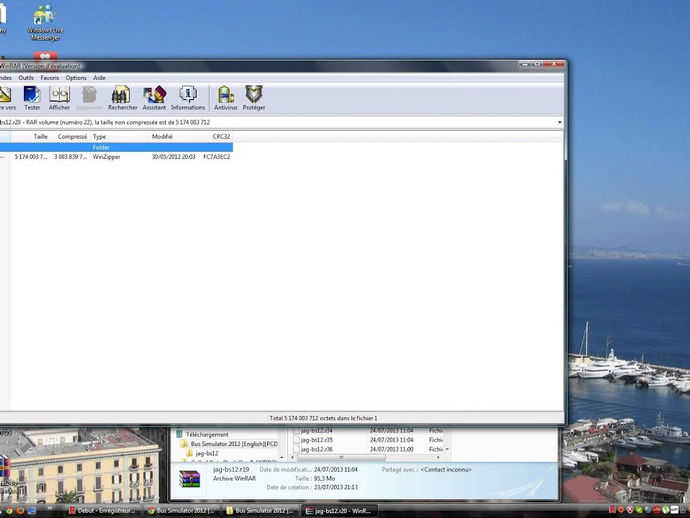Click the Firefox icon in quick launch
Screen dimensions: 690x518
tap(20, 511)
